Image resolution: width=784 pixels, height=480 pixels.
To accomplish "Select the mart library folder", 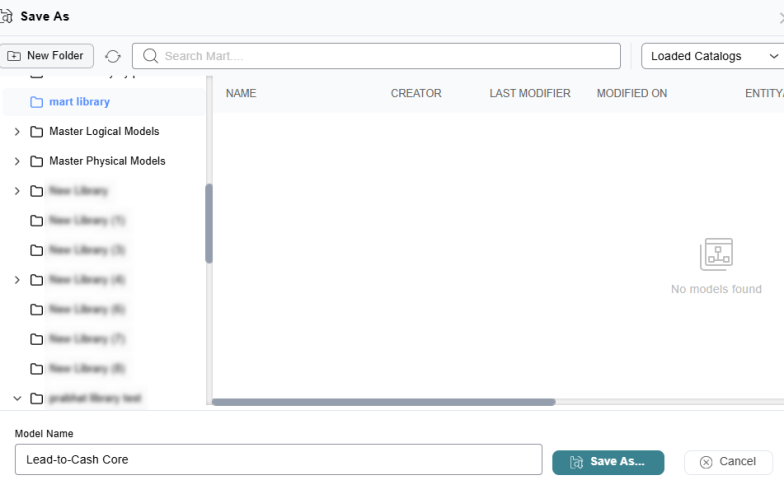I will tap(104, 102).
